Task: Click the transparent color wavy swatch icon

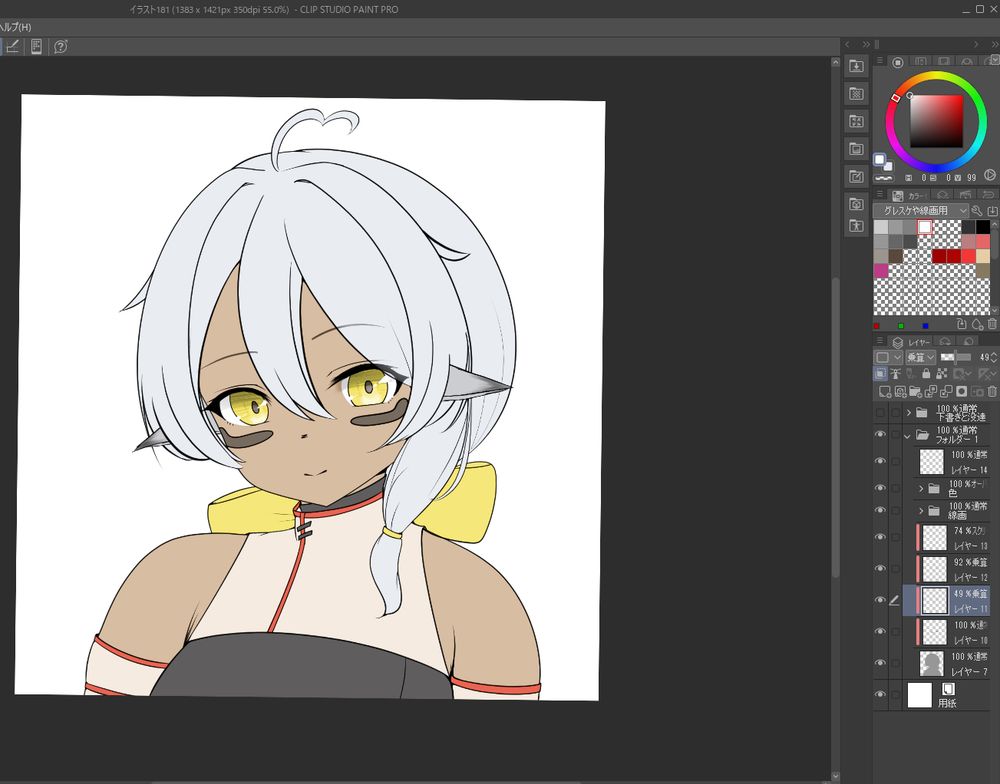Action: 883,178
